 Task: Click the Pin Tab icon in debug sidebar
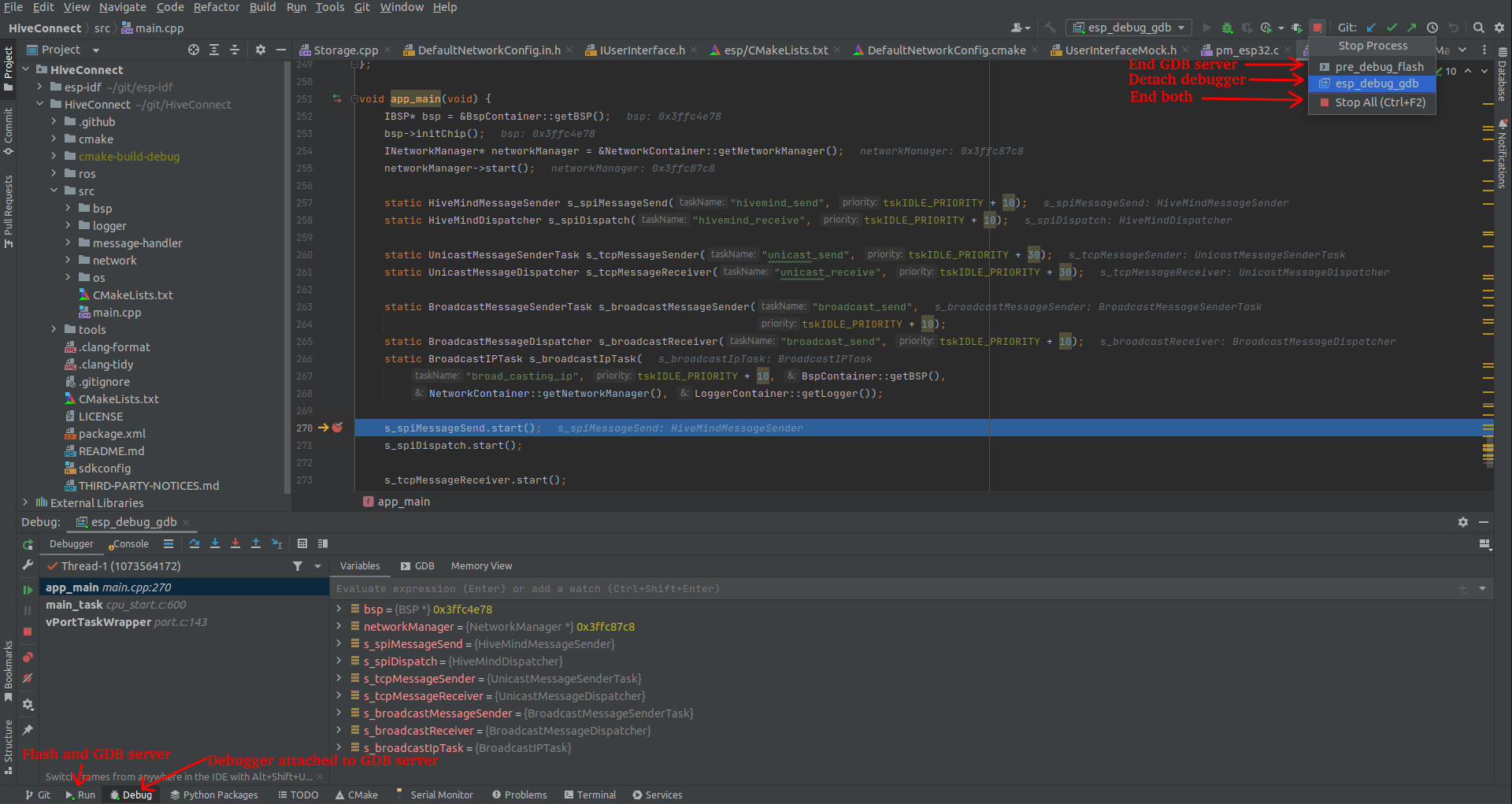tap(28, 730)
